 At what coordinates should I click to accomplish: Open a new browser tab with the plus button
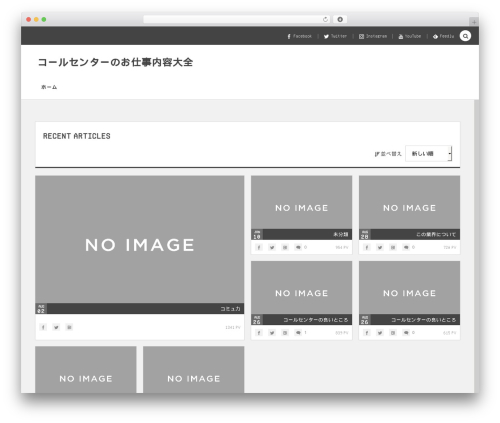coord(474,22)
